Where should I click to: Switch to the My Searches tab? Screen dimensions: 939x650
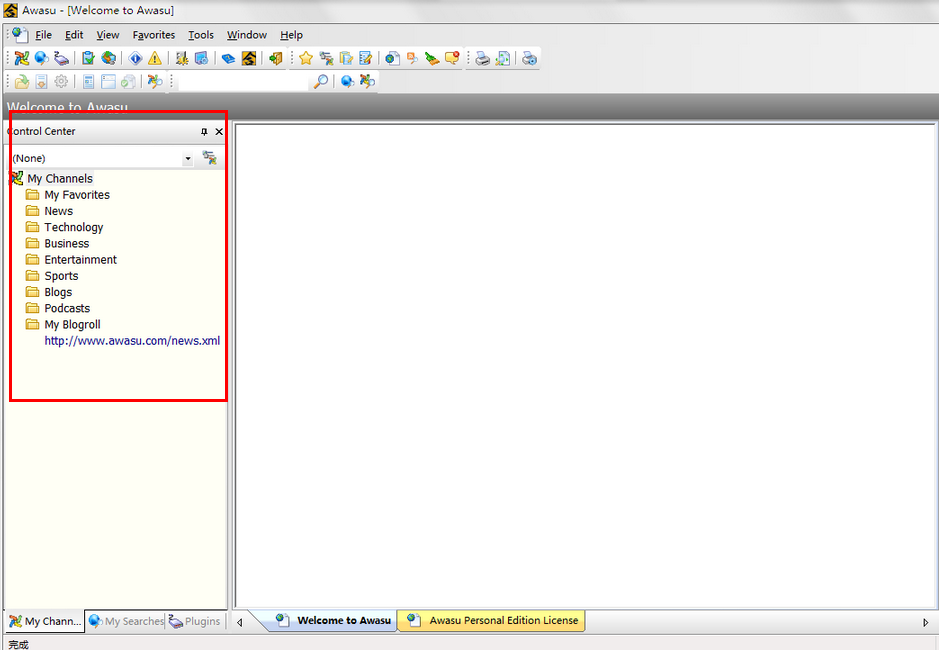point(127,621)
